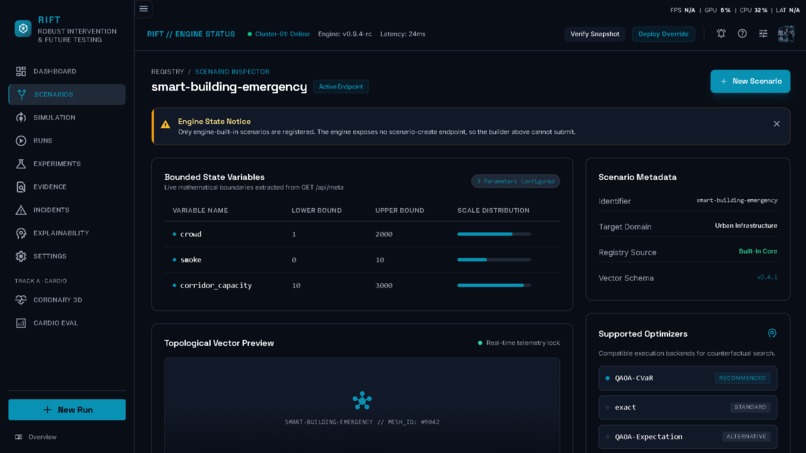Create a New Scenario
This screenshot has width=806, height=453.
750,81
